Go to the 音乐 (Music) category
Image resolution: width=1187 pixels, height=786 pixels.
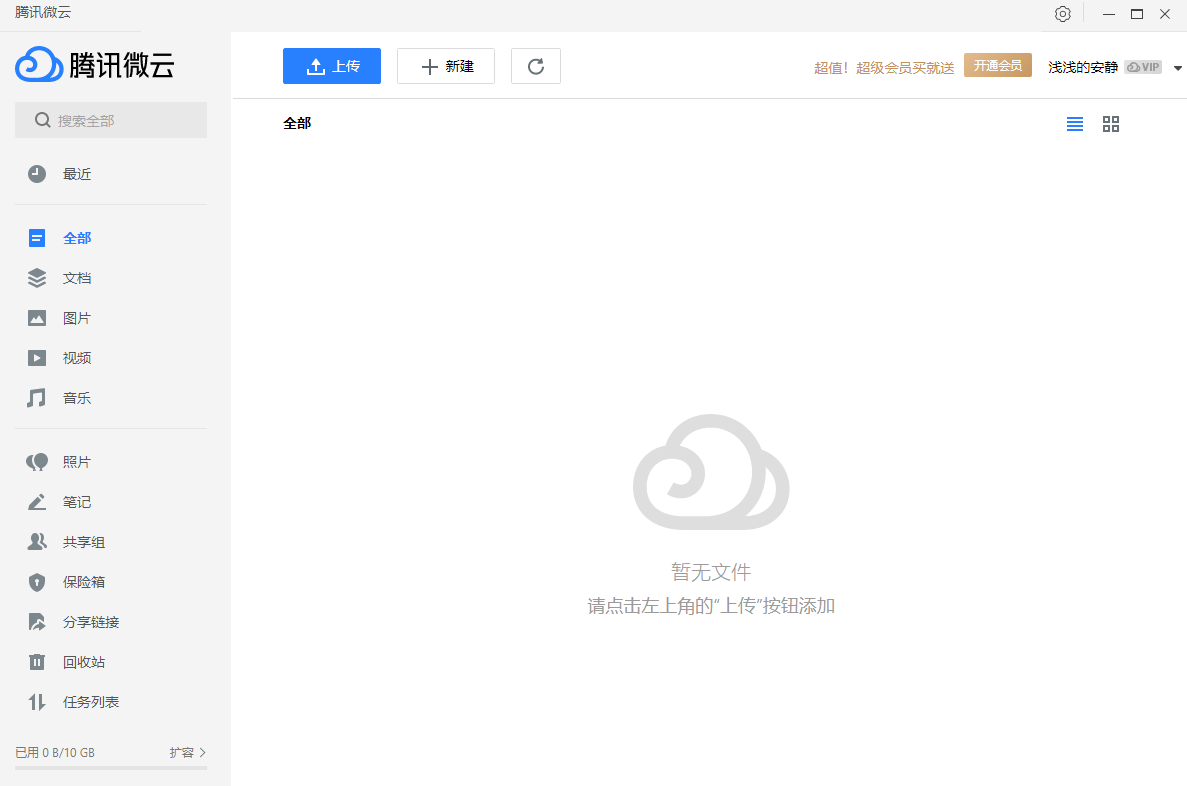pyautogui.click(x=77, y=397)
